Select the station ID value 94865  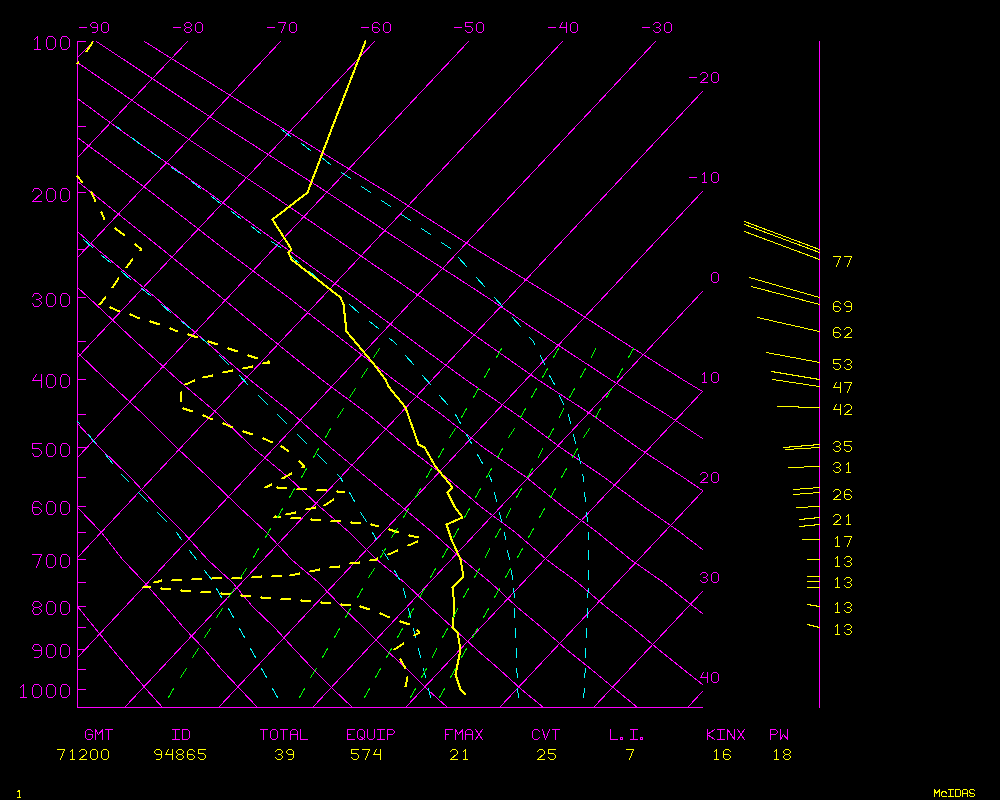point(180,755)
